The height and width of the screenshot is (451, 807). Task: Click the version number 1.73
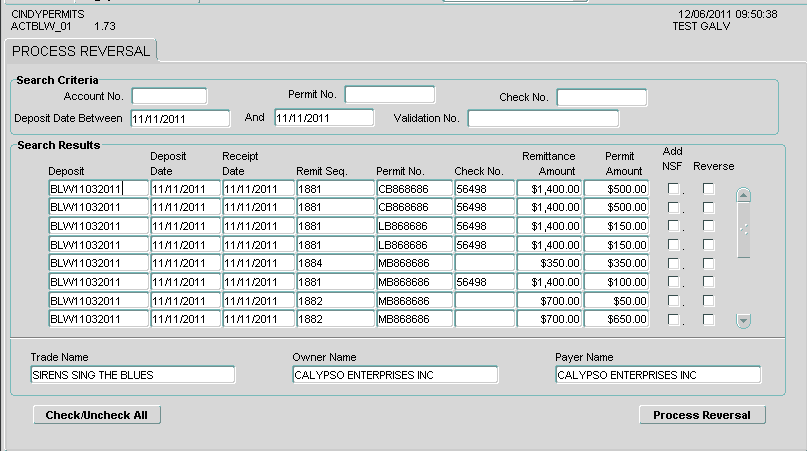[104, 26]
